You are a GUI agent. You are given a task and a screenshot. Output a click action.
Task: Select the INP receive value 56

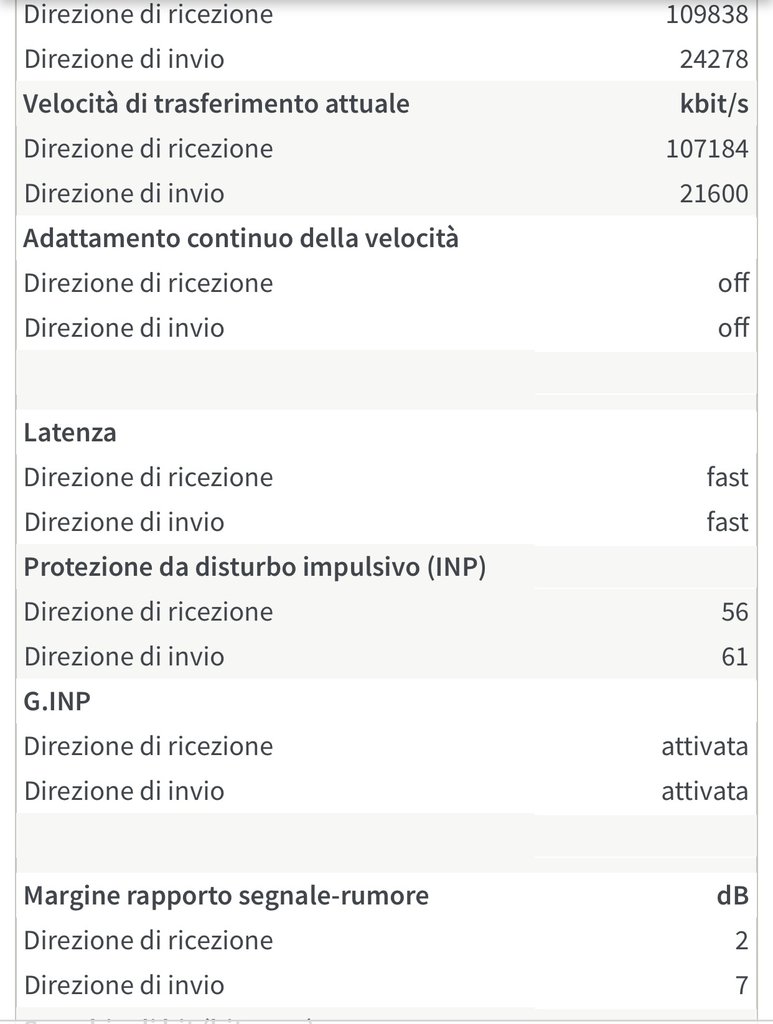[x=735, y=611]
